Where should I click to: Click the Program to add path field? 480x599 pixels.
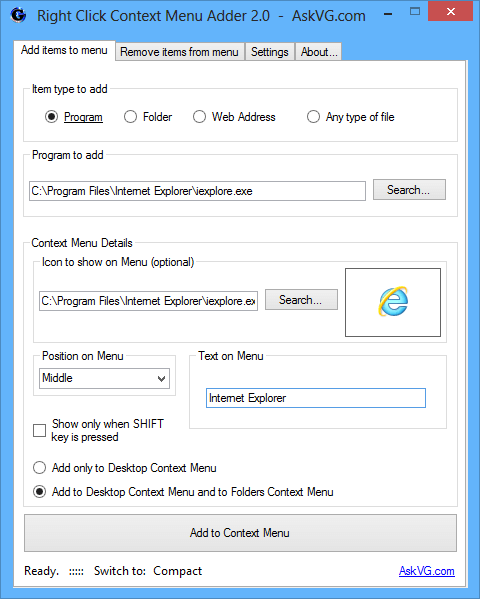click(197, 191)
